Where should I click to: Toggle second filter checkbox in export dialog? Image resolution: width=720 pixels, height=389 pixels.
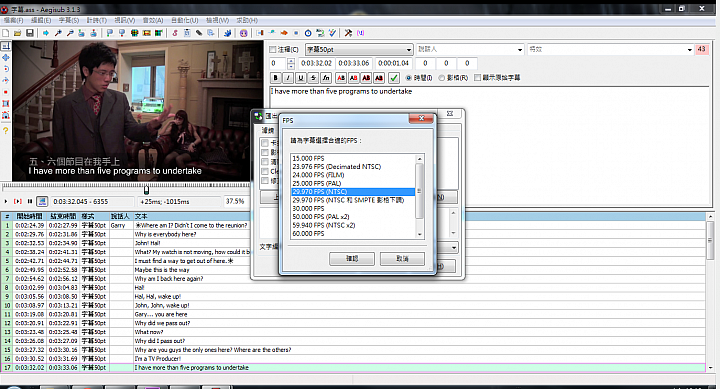(264, 152)
